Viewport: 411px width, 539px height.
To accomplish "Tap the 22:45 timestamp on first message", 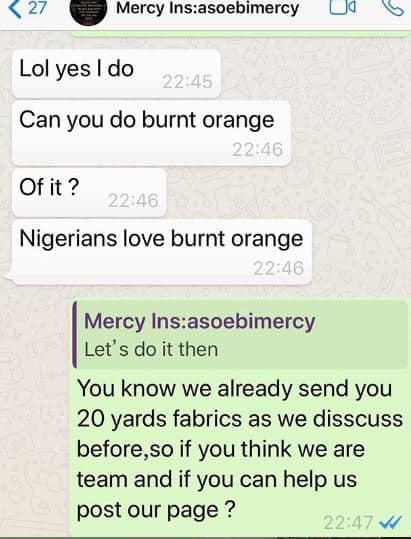I will tap(187, 82).
